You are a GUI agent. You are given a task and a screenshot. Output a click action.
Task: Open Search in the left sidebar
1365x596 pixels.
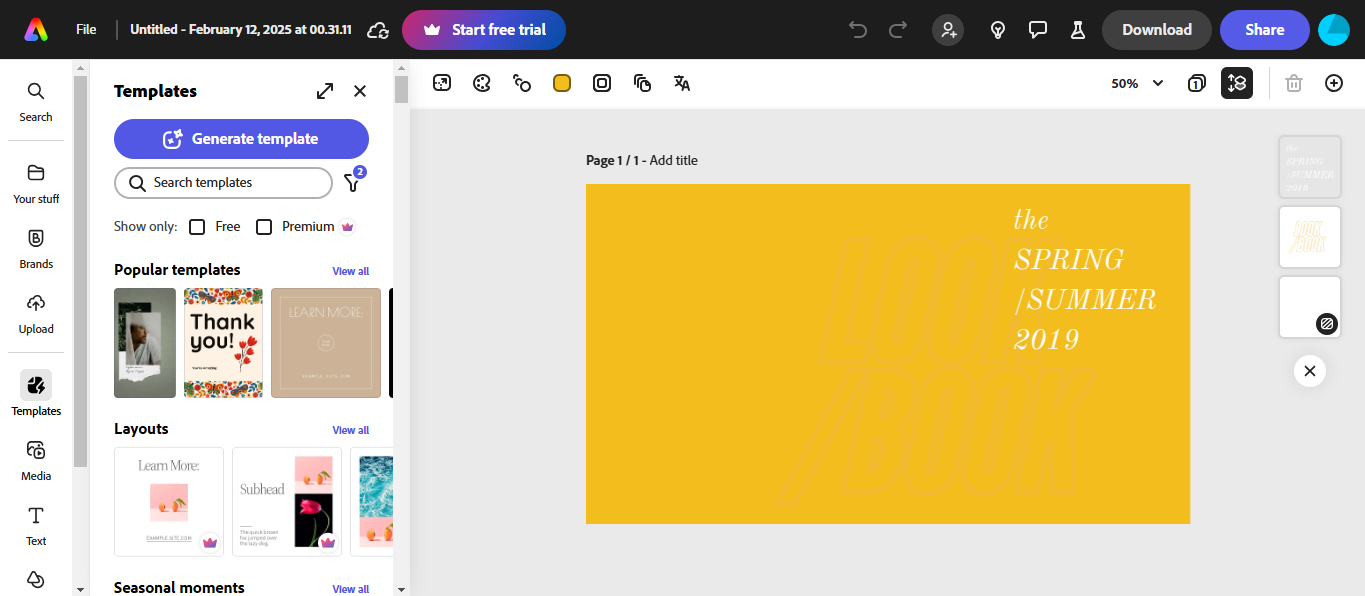pyautogui.click(x=36, y=101)
